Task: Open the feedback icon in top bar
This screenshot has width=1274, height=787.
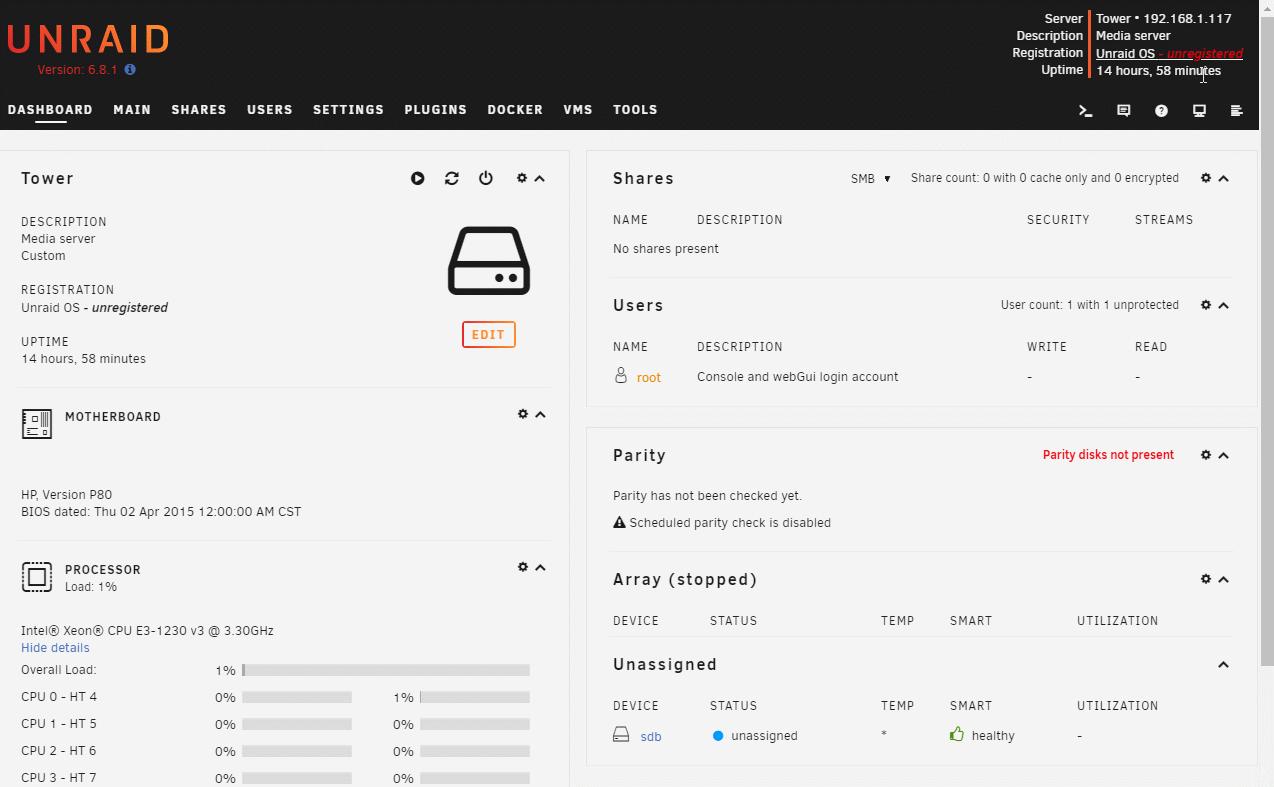Action: pyautogui.click(x=1123, y=111)
